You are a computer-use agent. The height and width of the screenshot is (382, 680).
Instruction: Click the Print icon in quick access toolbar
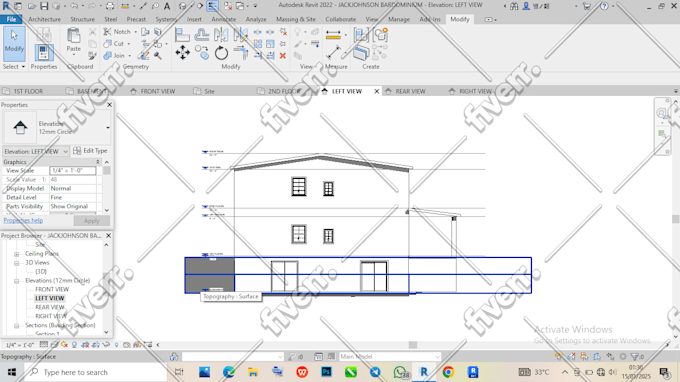tap(110, 6)
